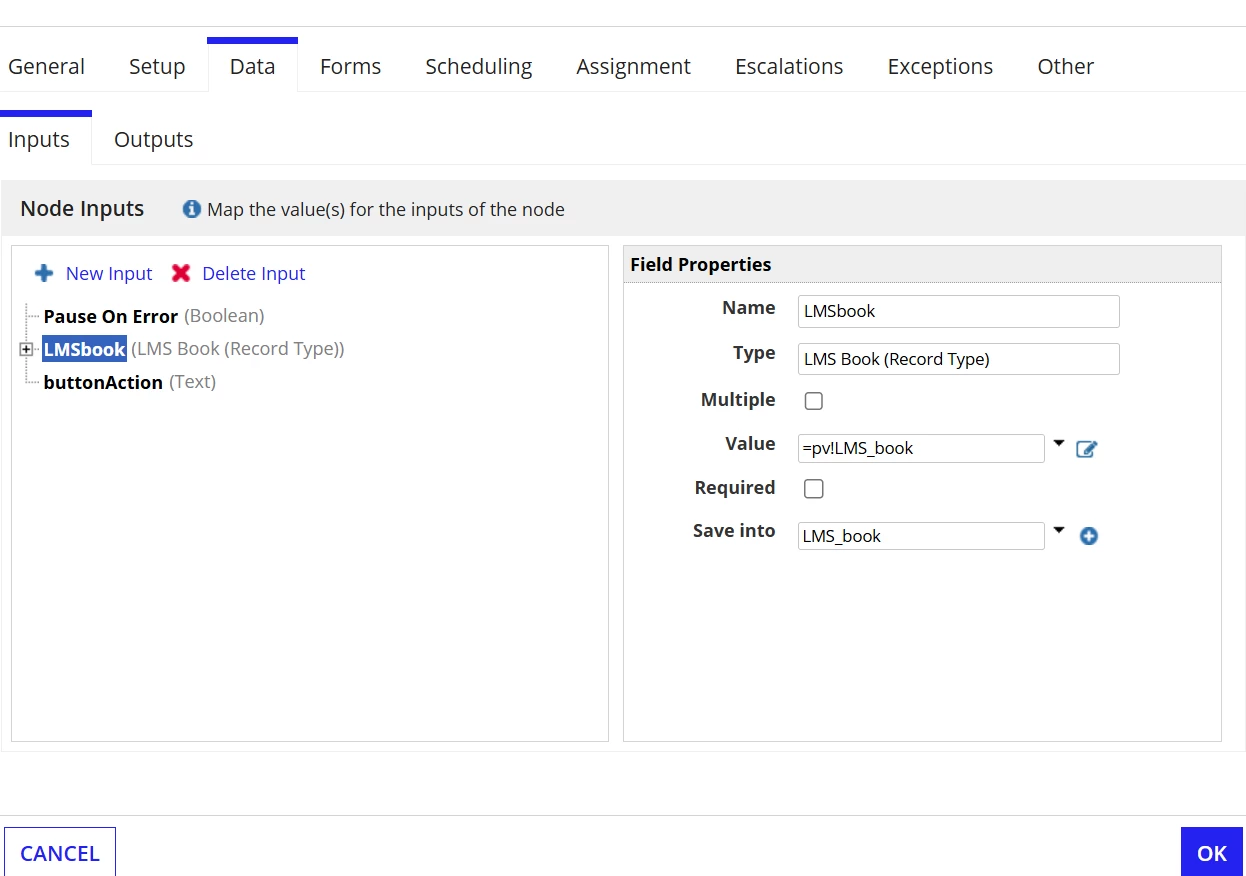
Task: Toggle the Multiple checkbox
Action: pos(814,401)
